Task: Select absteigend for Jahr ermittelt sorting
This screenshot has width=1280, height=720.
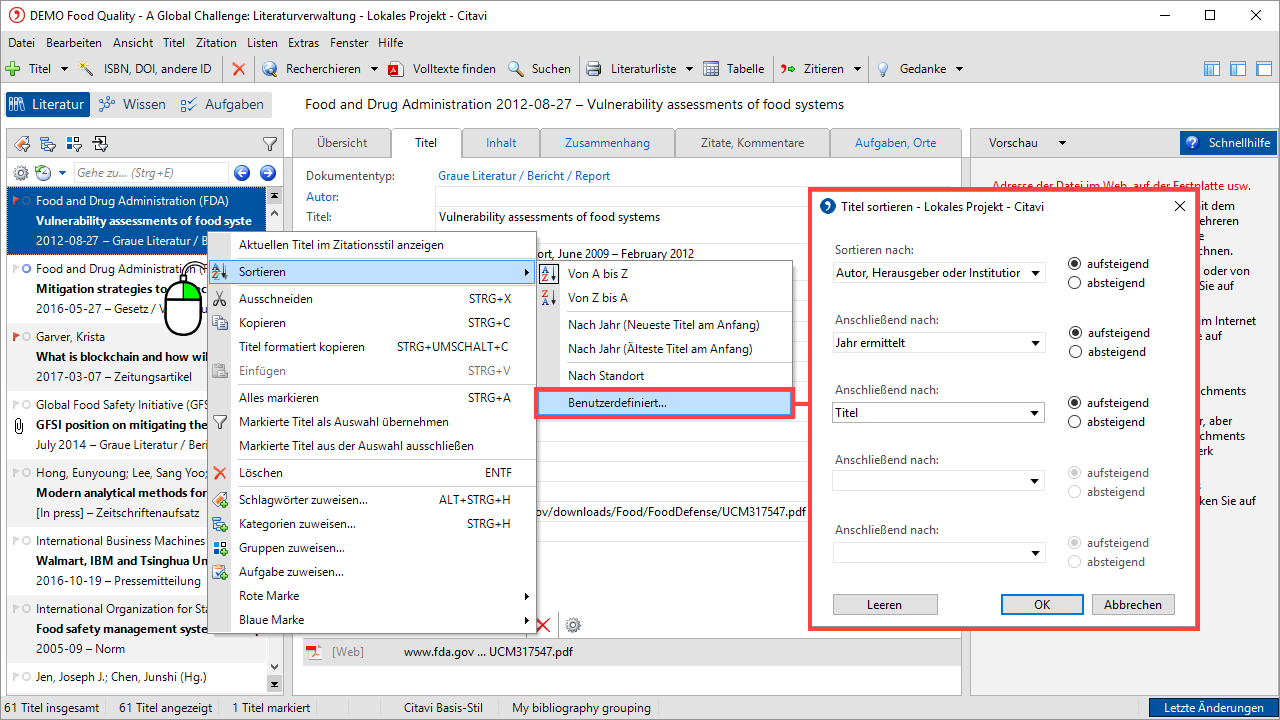Action: click(1075, 352)
